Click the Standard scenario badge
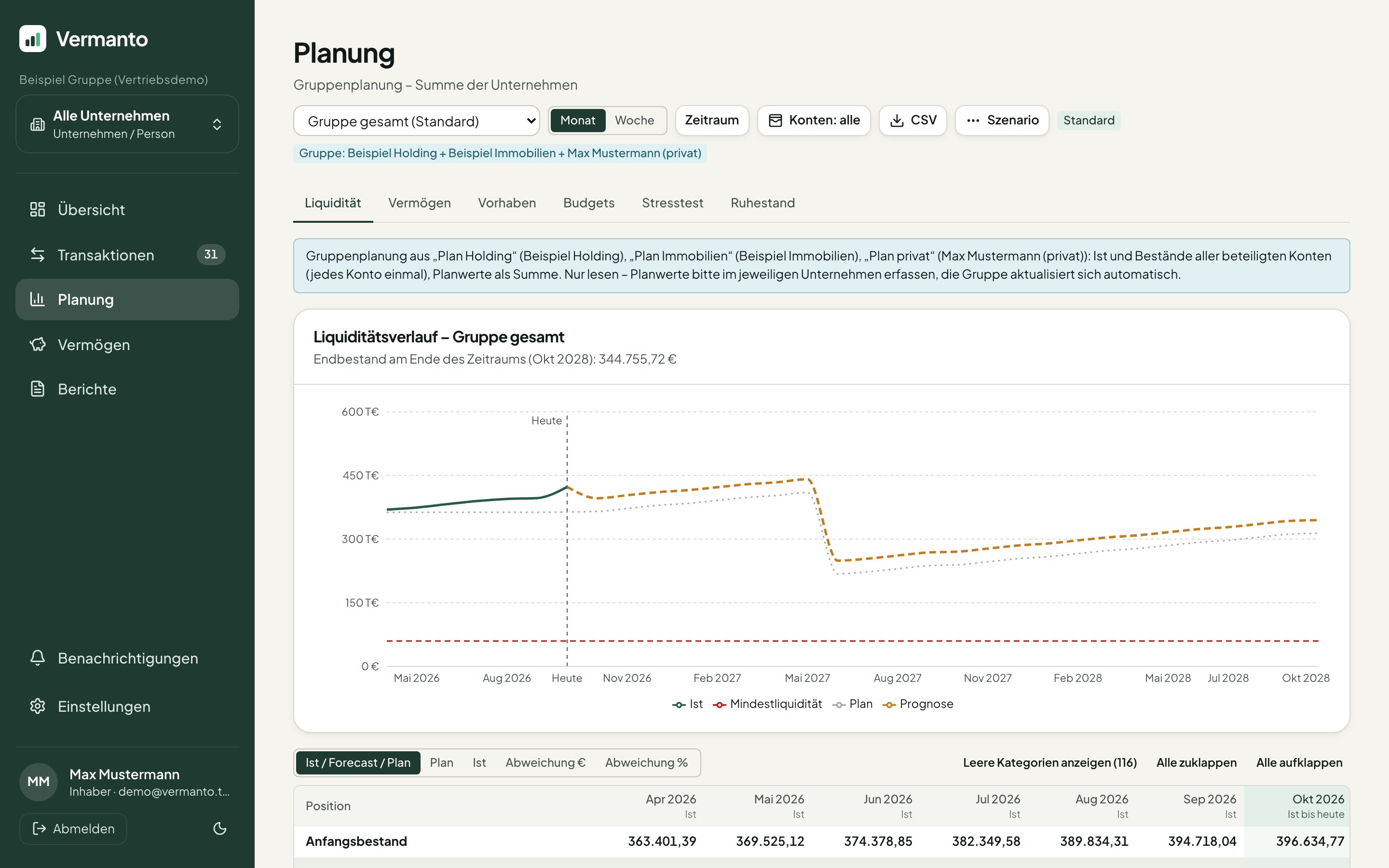The width and height of the screenshot is (1389, 868). (1089, 121)
